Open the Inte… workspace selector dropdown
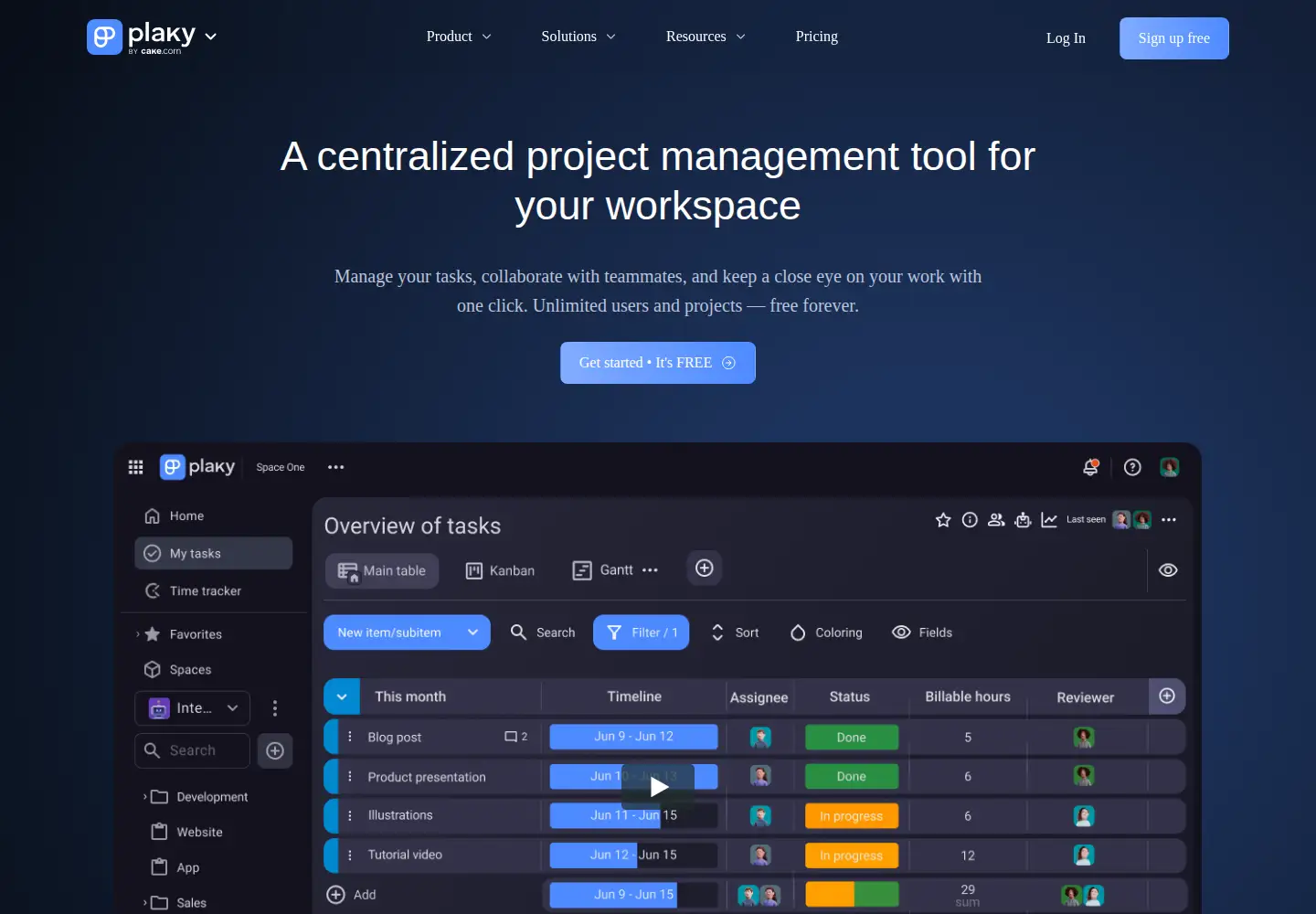This screenshot has height=914, width=1316. pyautogui.click(x=192, y=708)
